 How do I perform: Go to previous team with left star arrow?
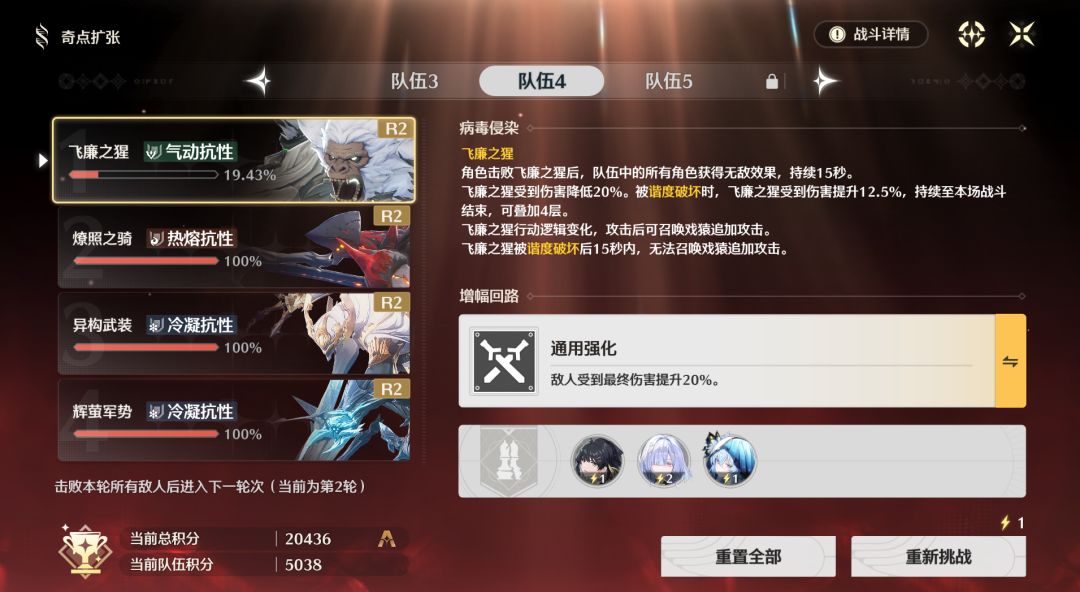click(x=259, y=81)
